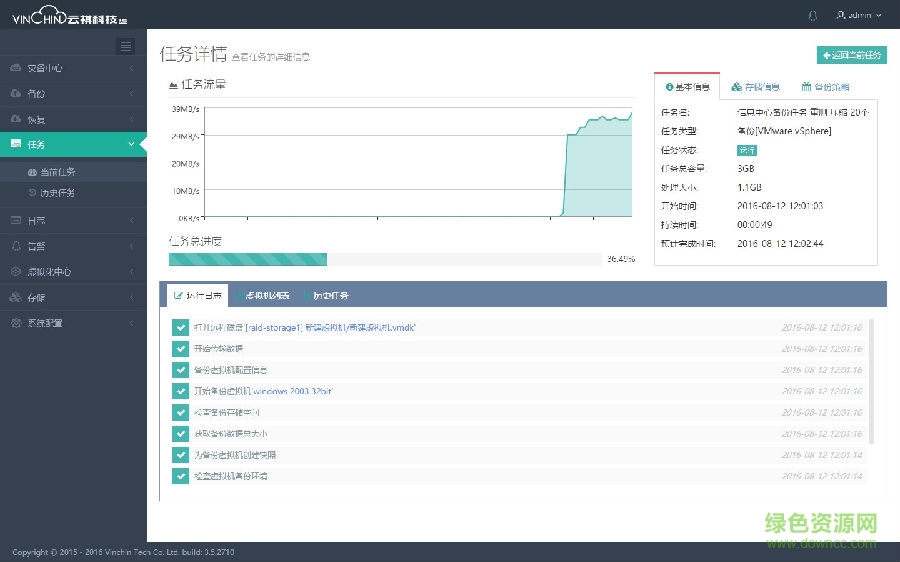This screenshot has height=562, width=900.
Task: Open the notification bell in header
Action: 812,15
